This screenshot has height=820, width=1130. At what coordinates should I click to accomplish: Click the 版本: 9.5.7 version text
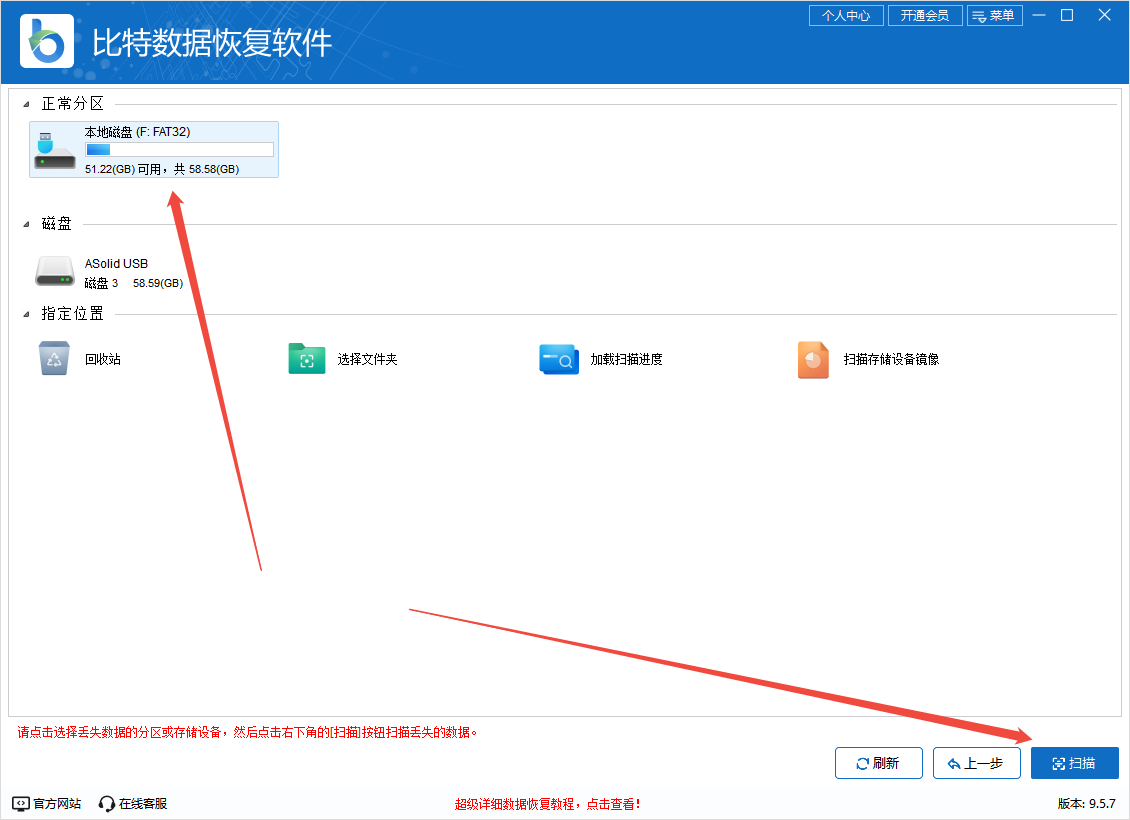coord(1087,803)
